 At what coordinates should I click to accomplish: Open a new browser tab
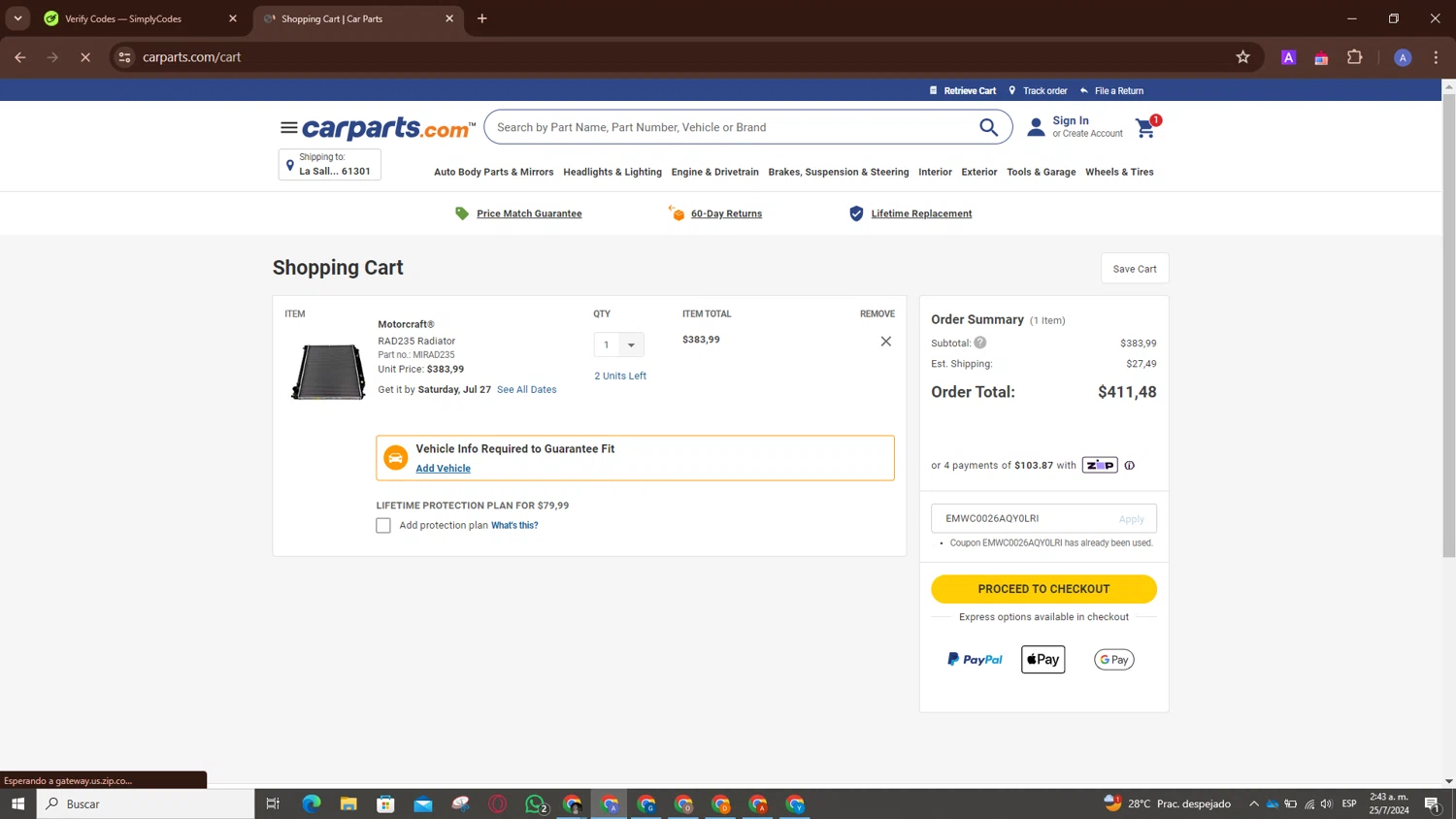[482, 18]
